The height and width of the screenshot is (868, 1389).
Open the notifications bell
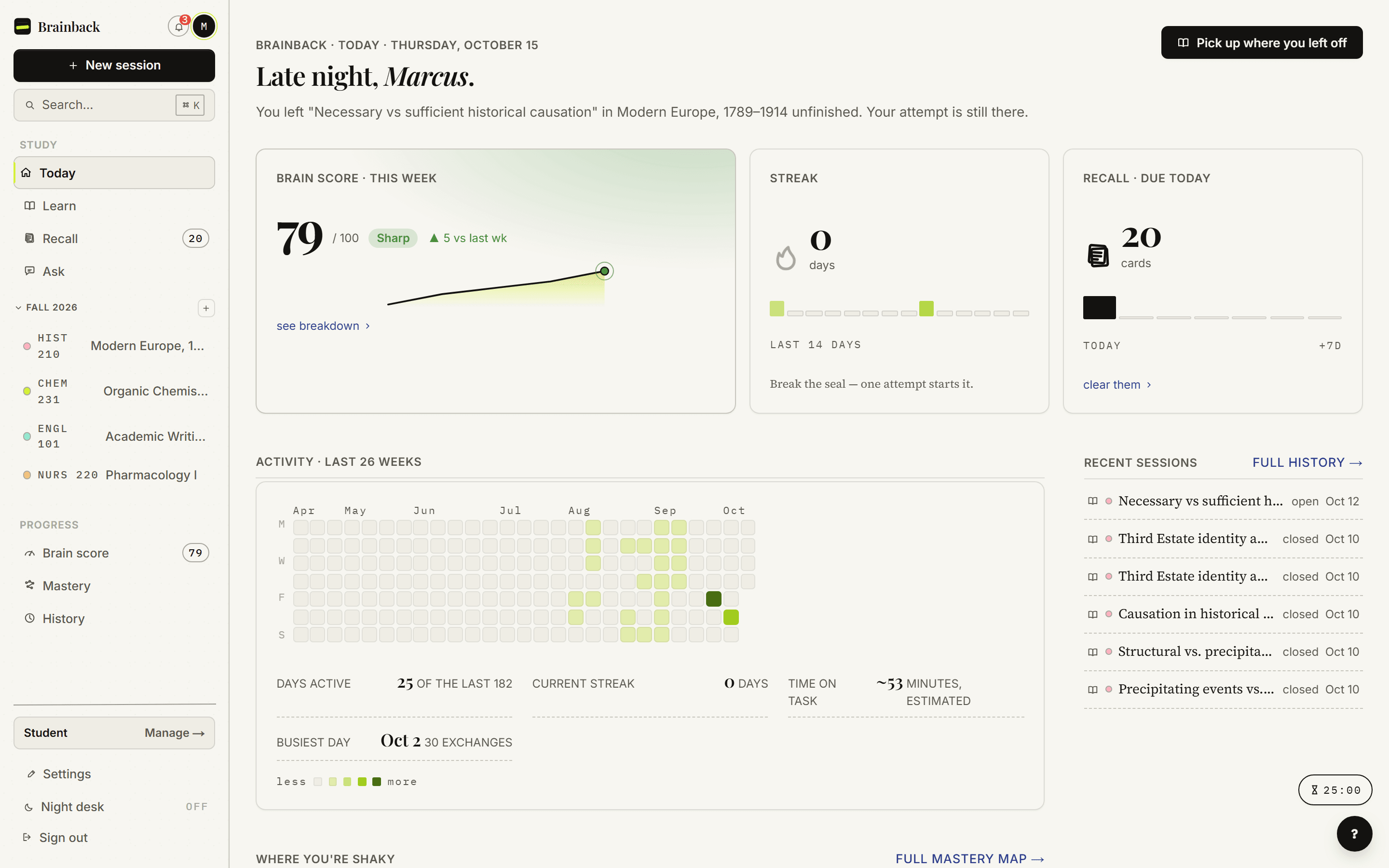click(178, 27)
